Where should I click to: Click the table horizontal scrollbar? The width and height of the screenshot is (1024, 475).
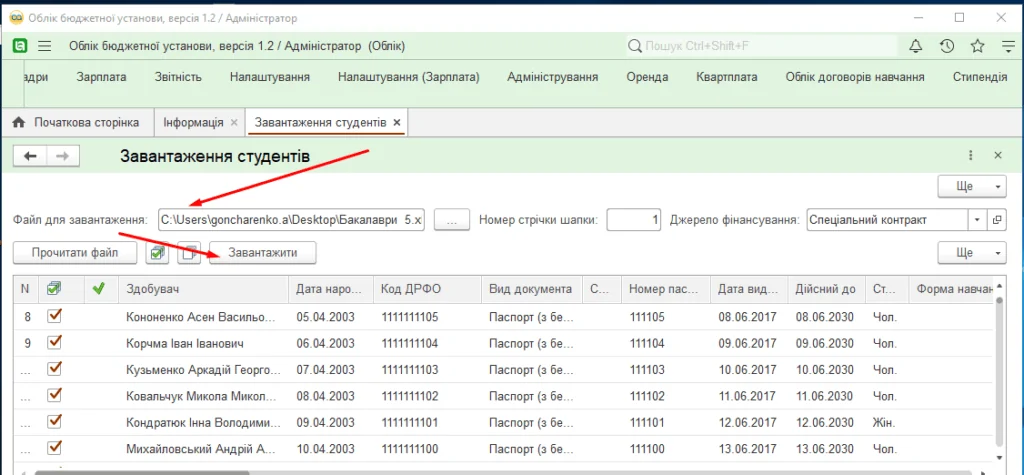point(140,472)
